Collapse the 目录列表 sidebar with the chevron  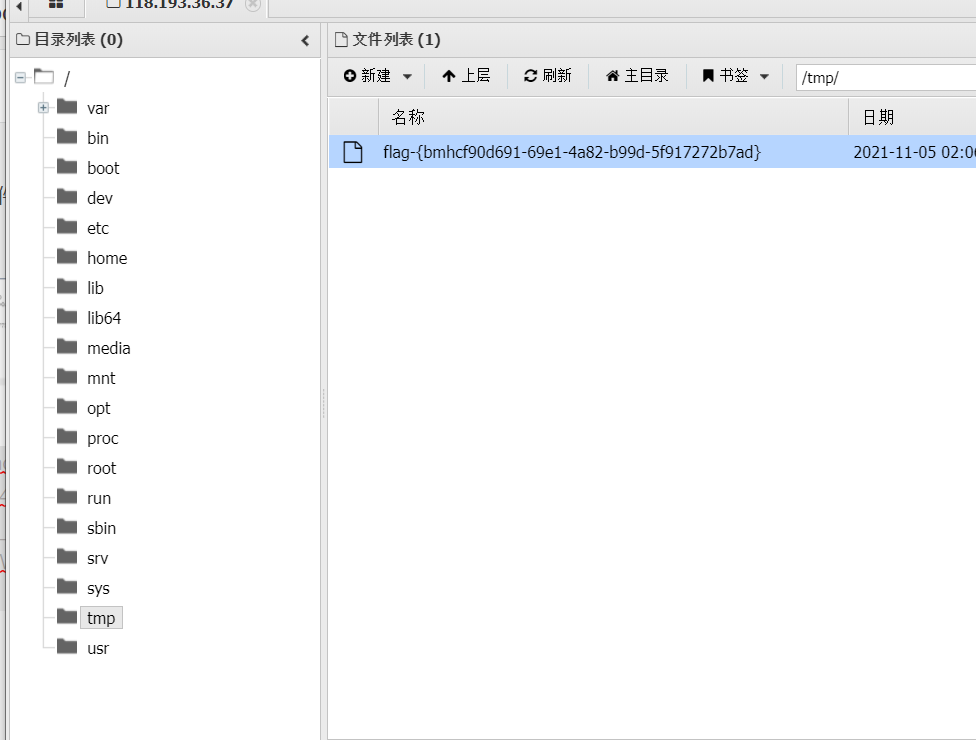coord(305,40)
